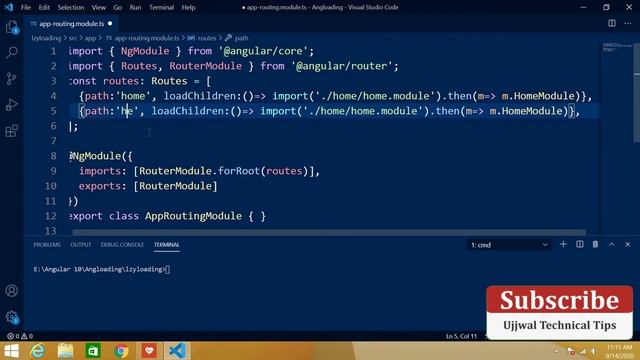Open the Selection menu
640x360 pixels.
(x=71, y=7)
